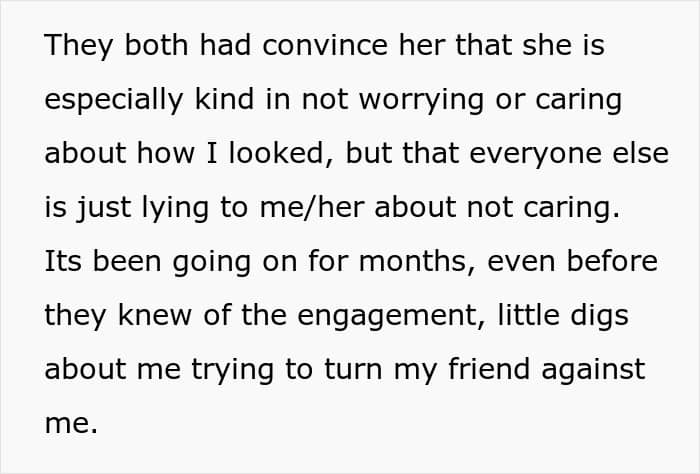700x474 pixels.
Task: Click the word "before" in fifth line
Action: pos(612,261)
